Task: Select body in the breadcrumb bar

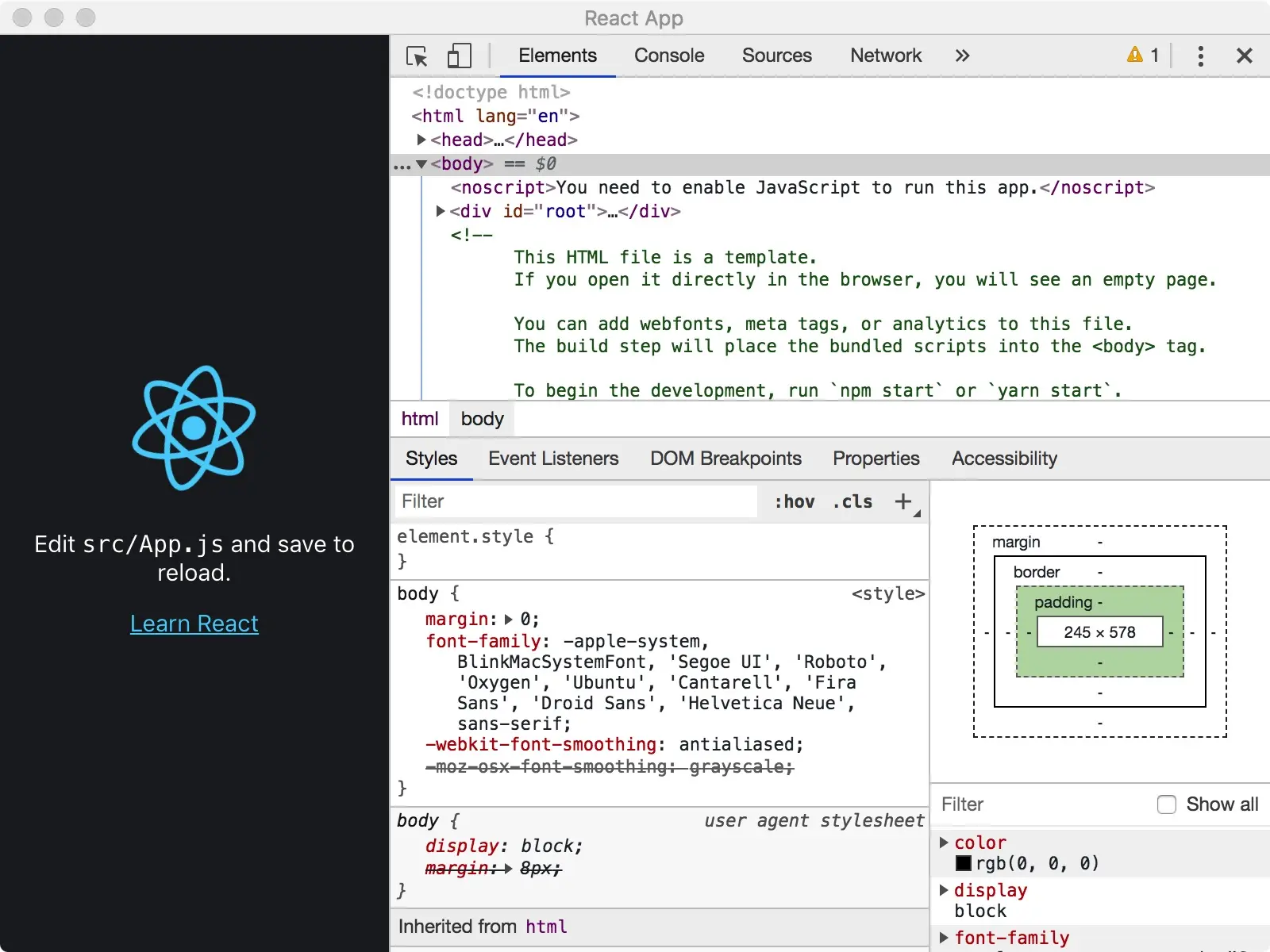Action: coord(483,419)
